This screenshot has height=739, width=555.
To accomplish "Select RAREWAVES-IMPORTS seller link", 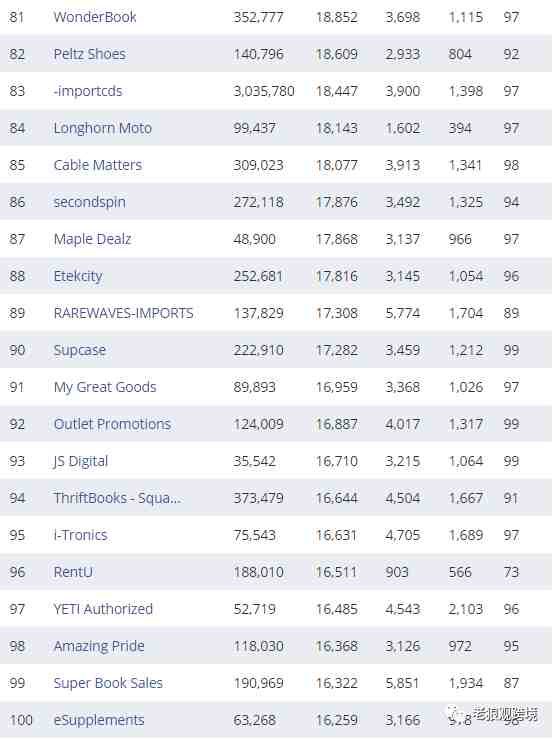I will point(123,313).
